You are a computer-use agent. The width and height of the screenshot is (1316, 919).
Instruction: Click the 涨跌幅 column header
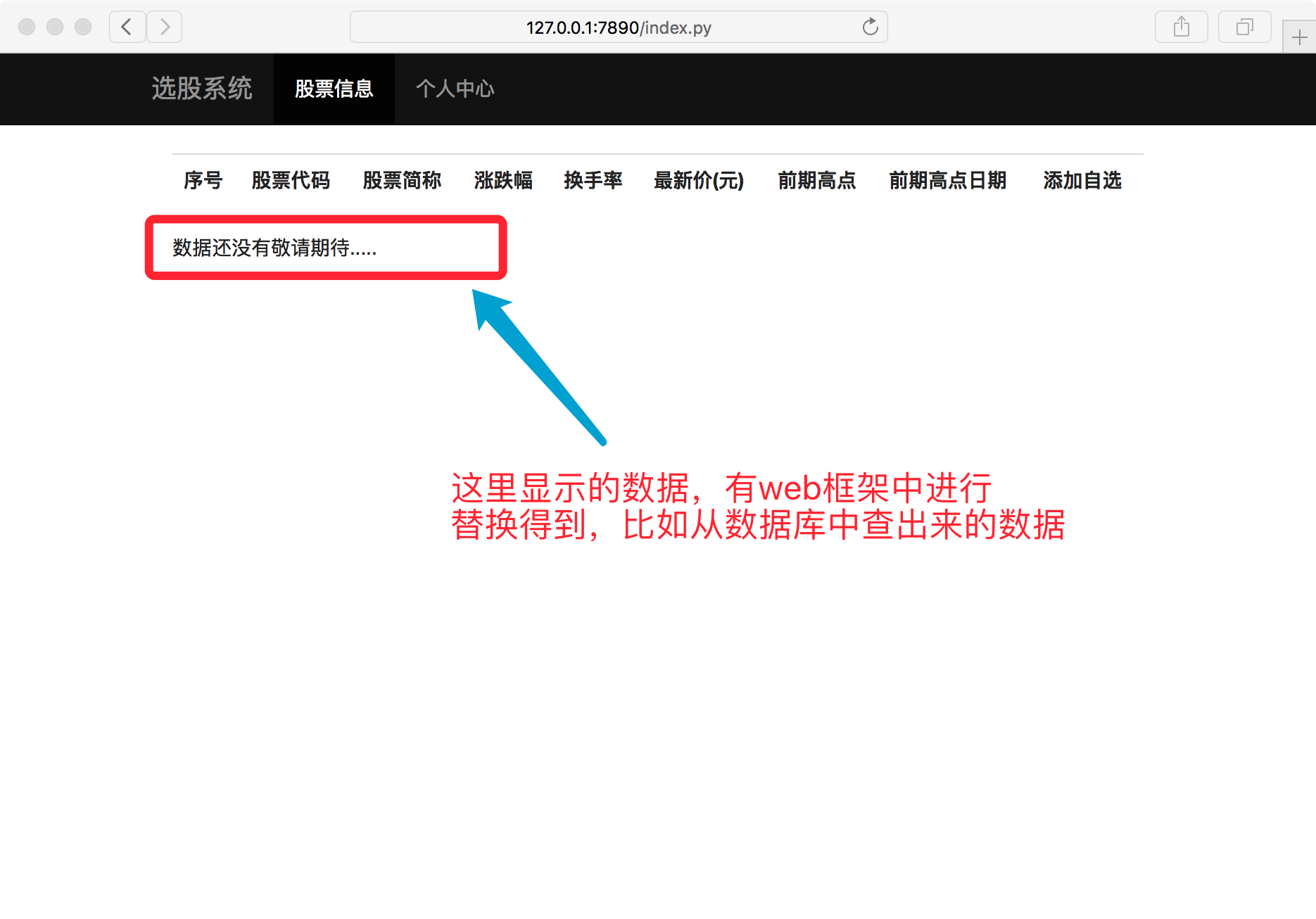coord(502,181)
